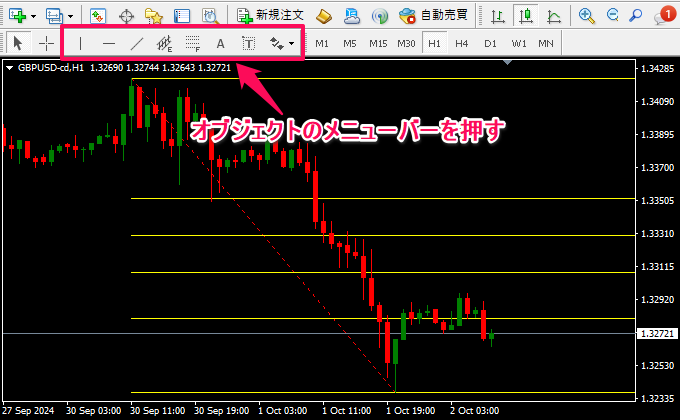This screenshot has height=420, width=680.
Task: Open the virtual hosting cloud icon
Action: pos(352,16)
